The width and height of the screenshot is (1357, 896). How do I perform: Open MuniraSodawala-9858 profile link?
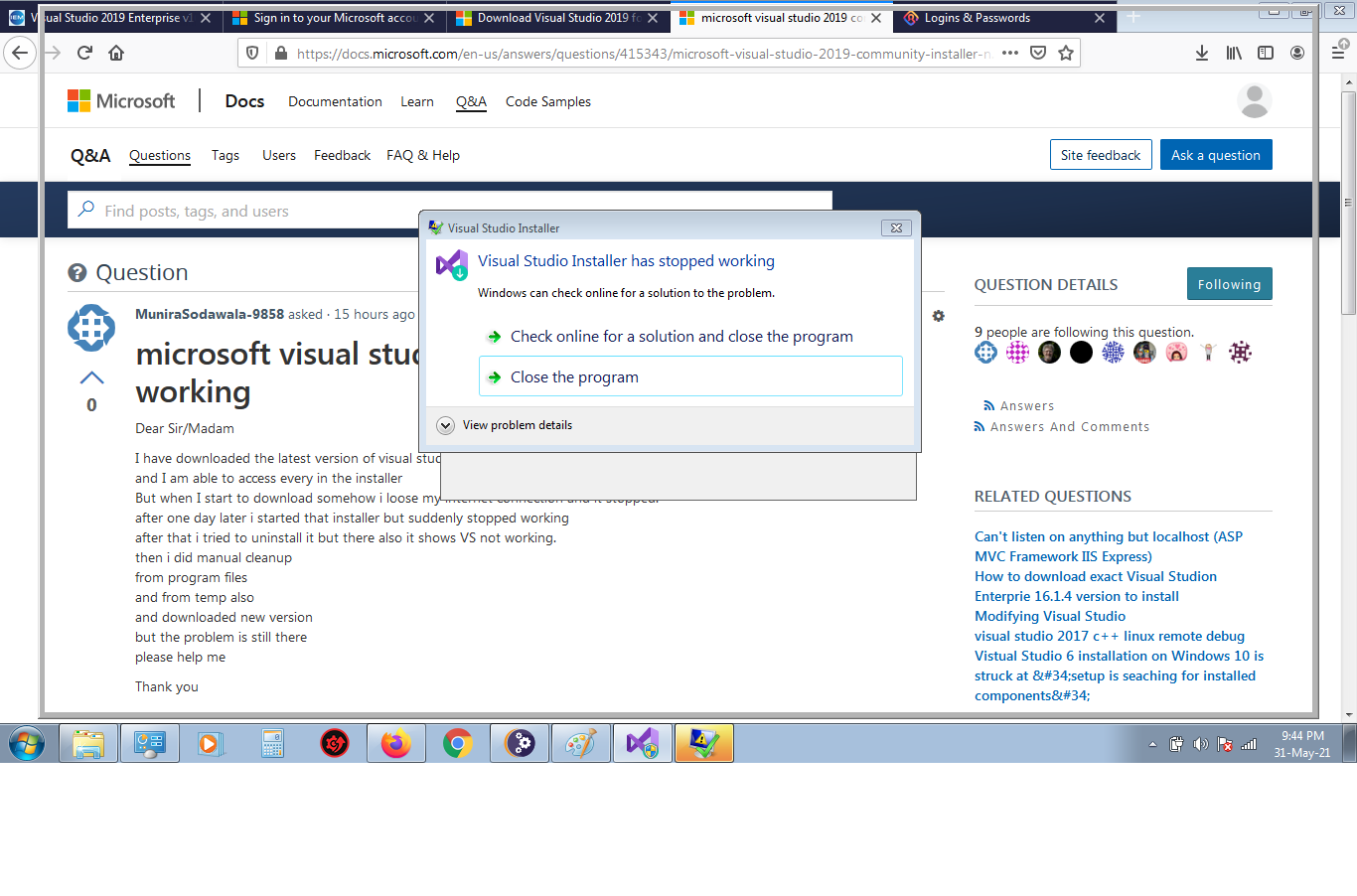(210, 314)
